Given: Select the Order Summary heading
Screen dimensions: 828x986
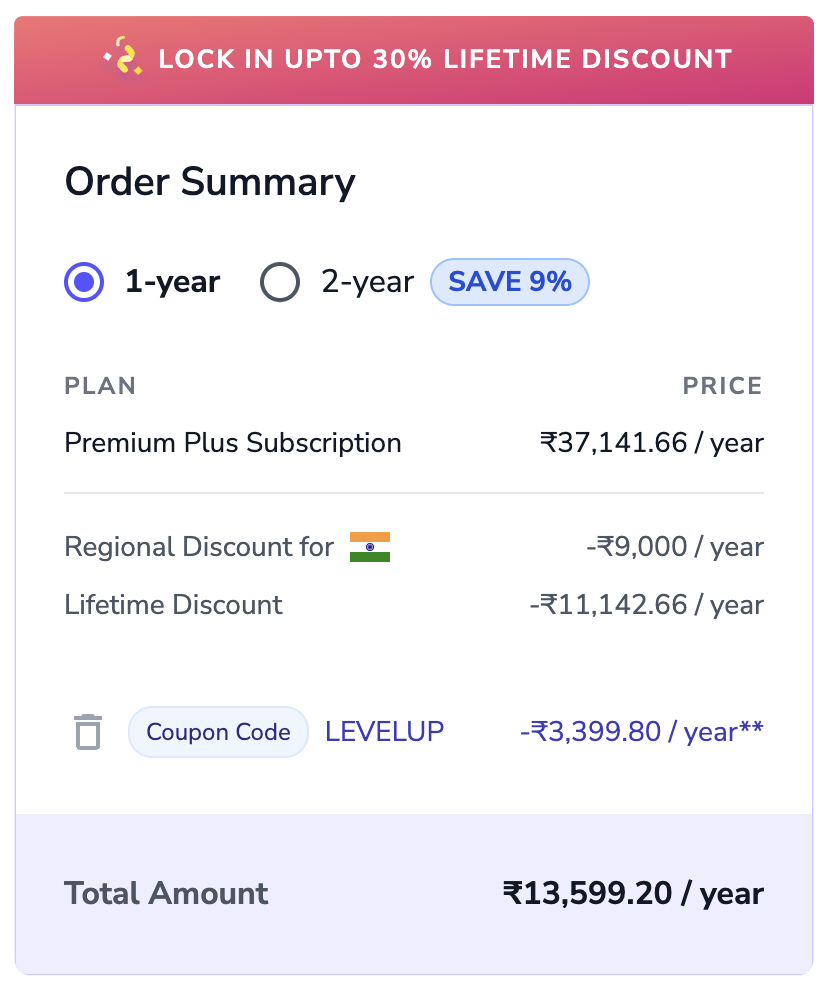Looking at the screenshot, I should pyautogui.click(x=210, y=181).
